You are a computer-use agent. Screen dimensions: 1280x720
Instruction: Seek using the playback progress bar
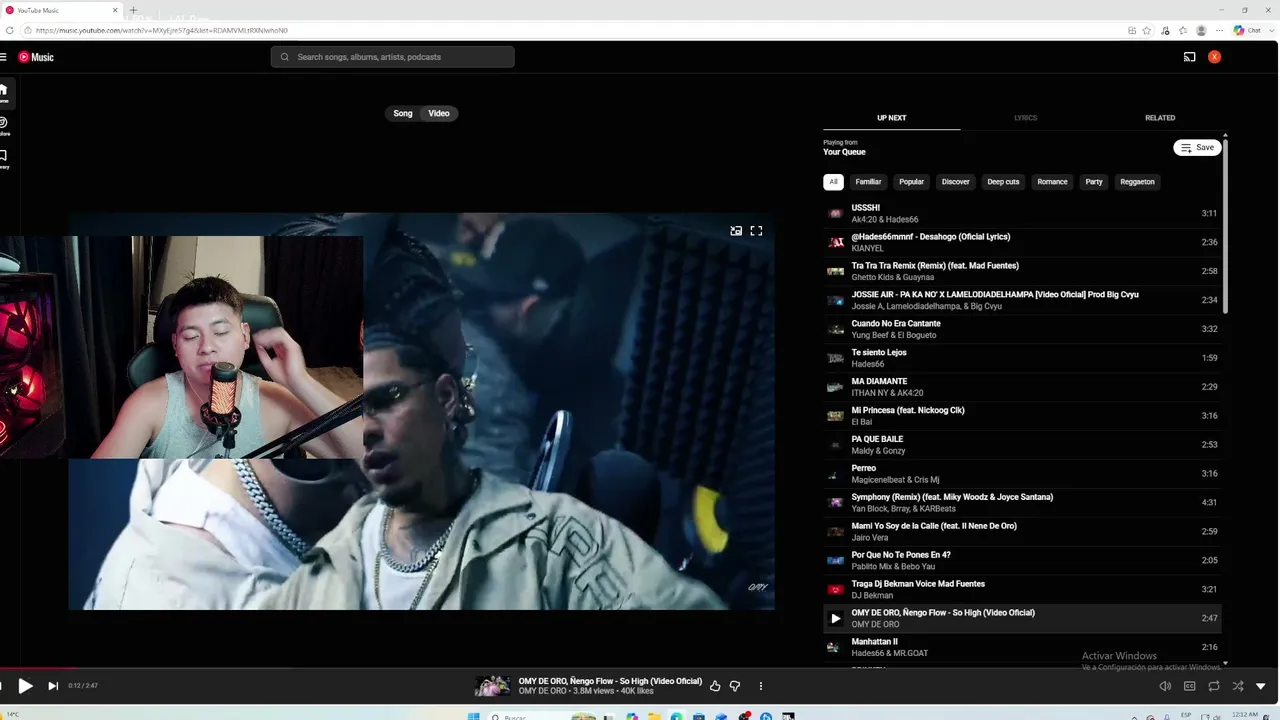[640, 668]
